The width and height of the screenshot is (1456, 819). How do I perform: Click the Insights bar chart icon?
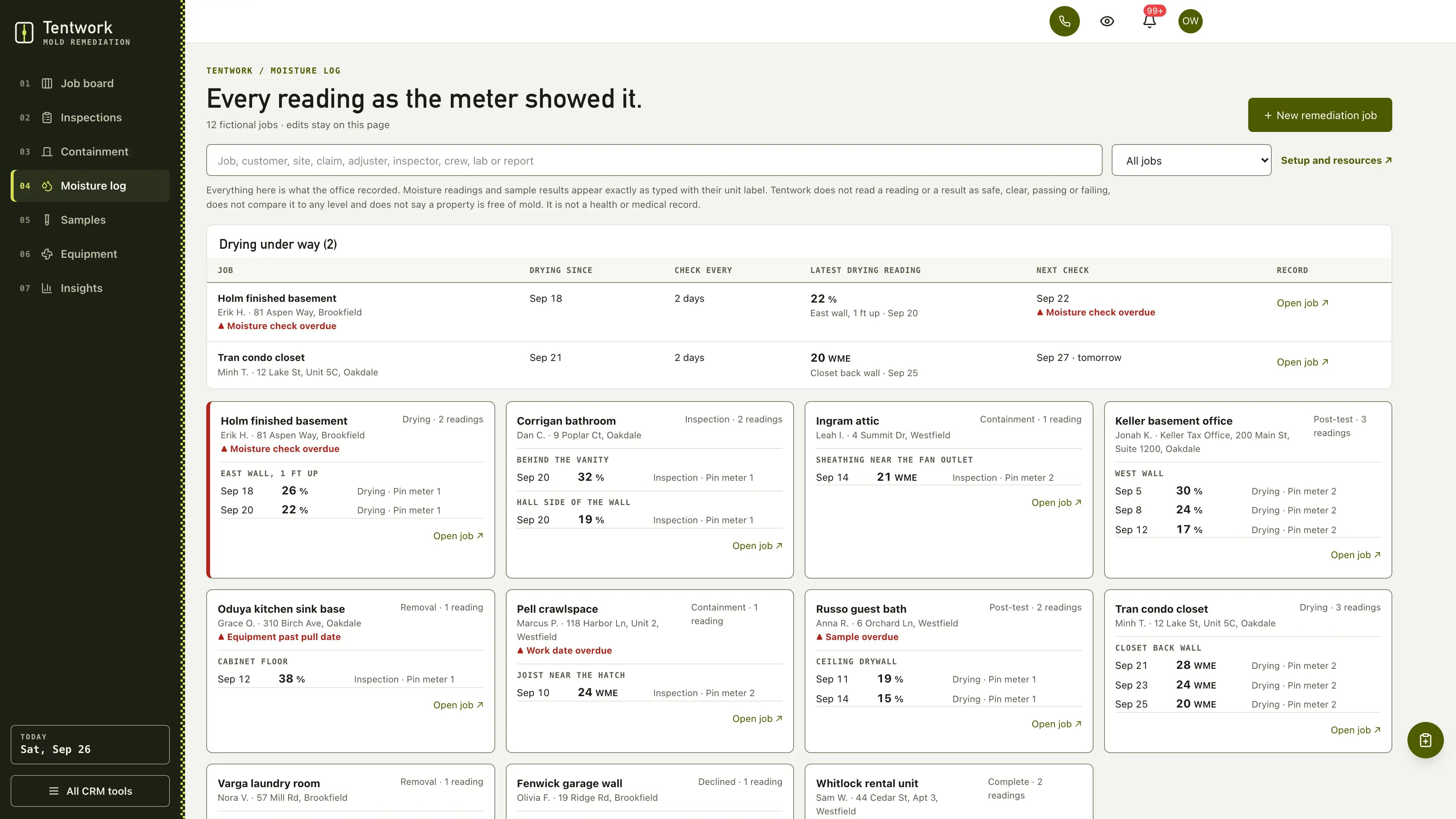[47, 288]
